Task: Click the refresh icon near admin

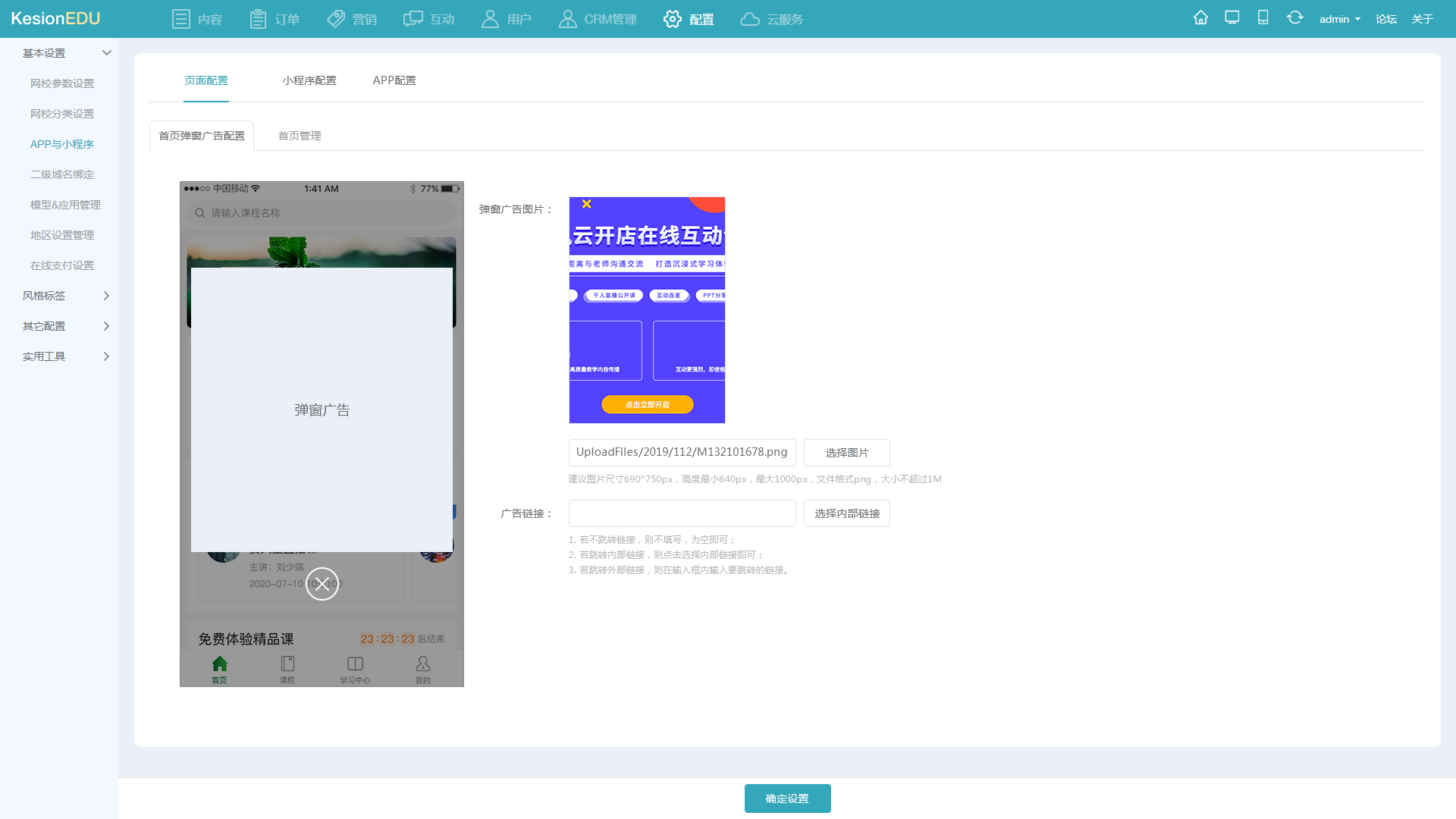Action: point(1295,17)
